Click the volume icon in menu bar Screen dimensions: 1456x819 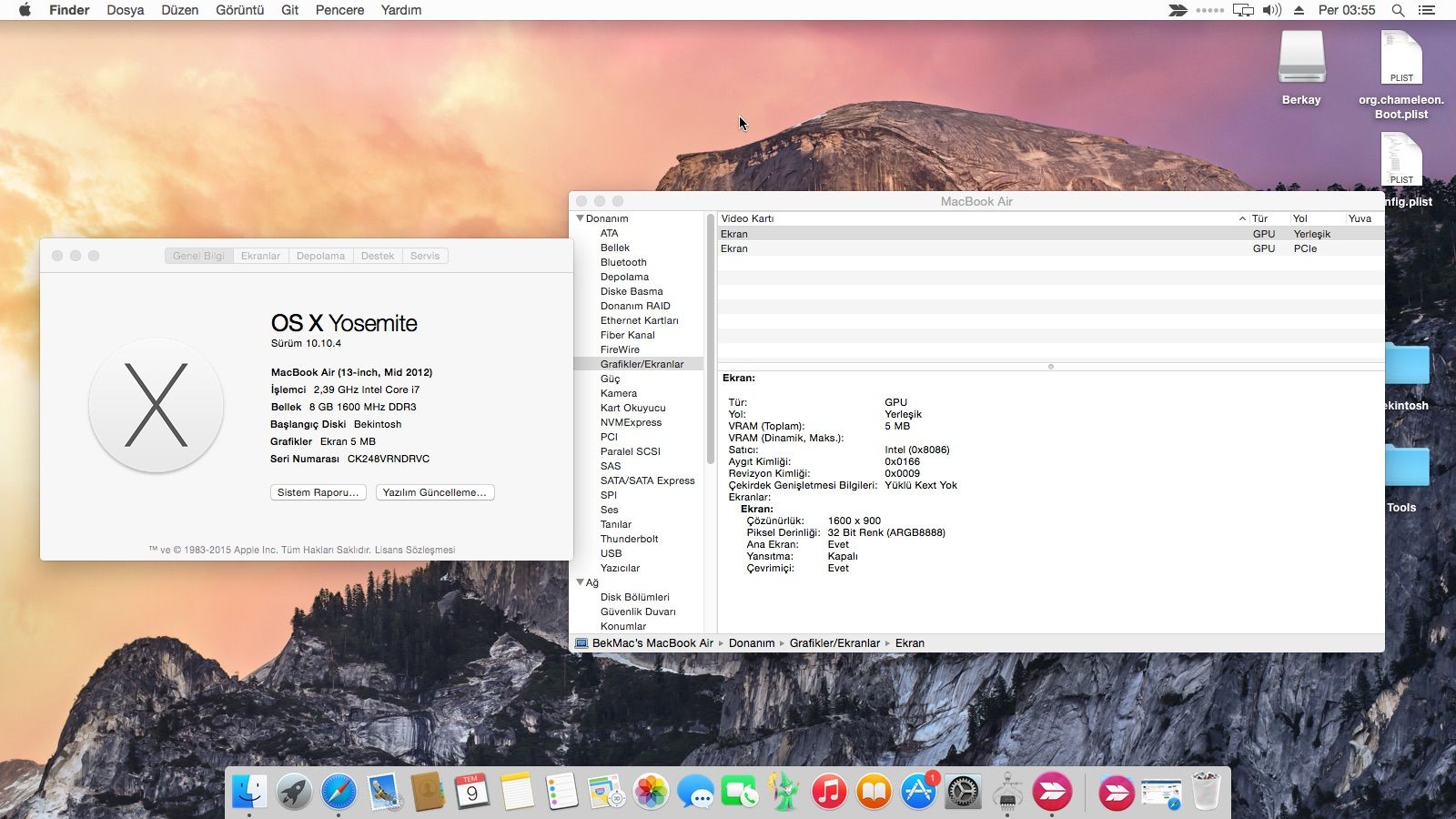[1271, 10]
